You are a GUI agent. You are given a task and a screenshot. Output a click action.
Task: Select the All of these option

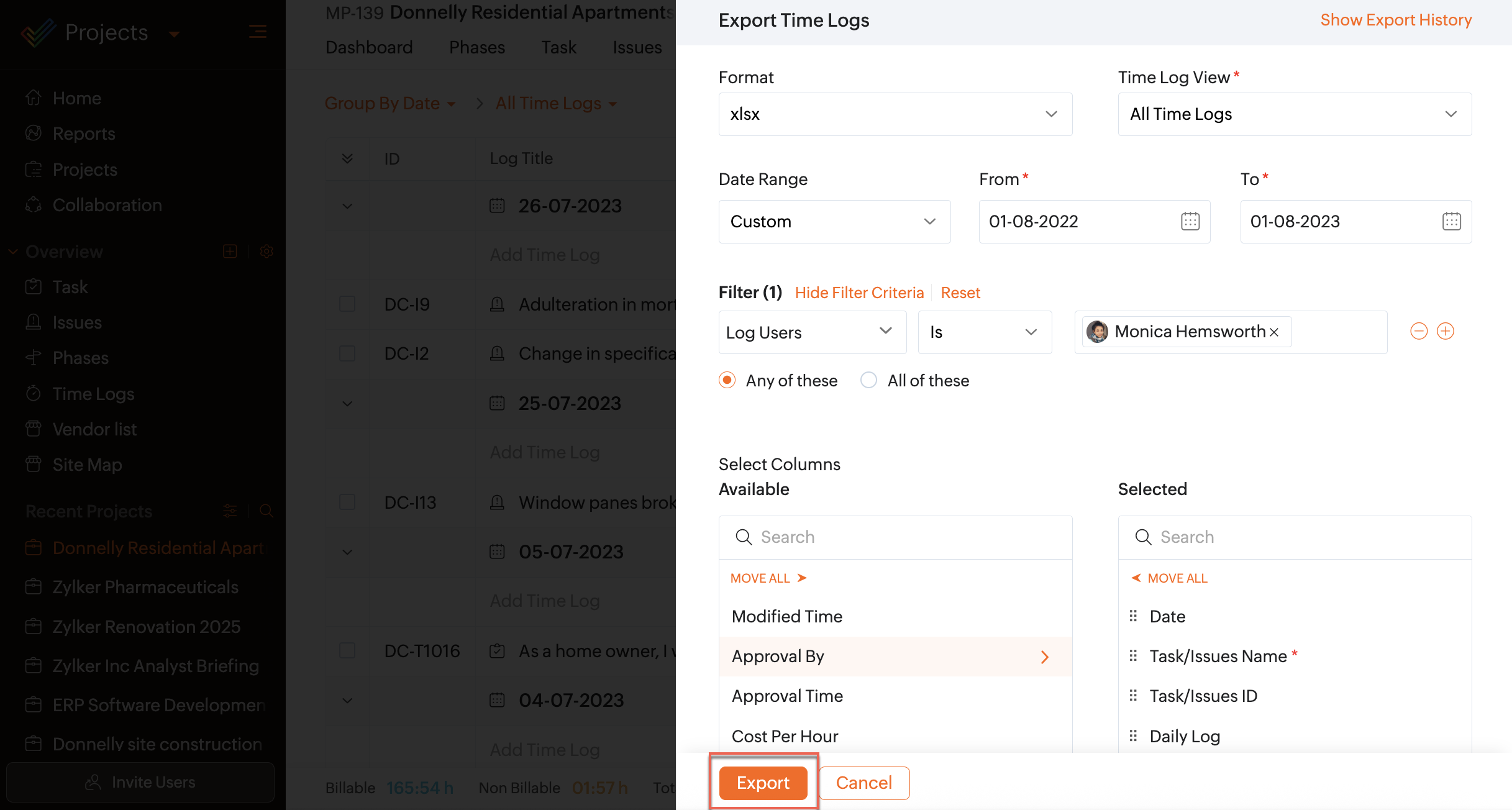[x=868, y=380]
